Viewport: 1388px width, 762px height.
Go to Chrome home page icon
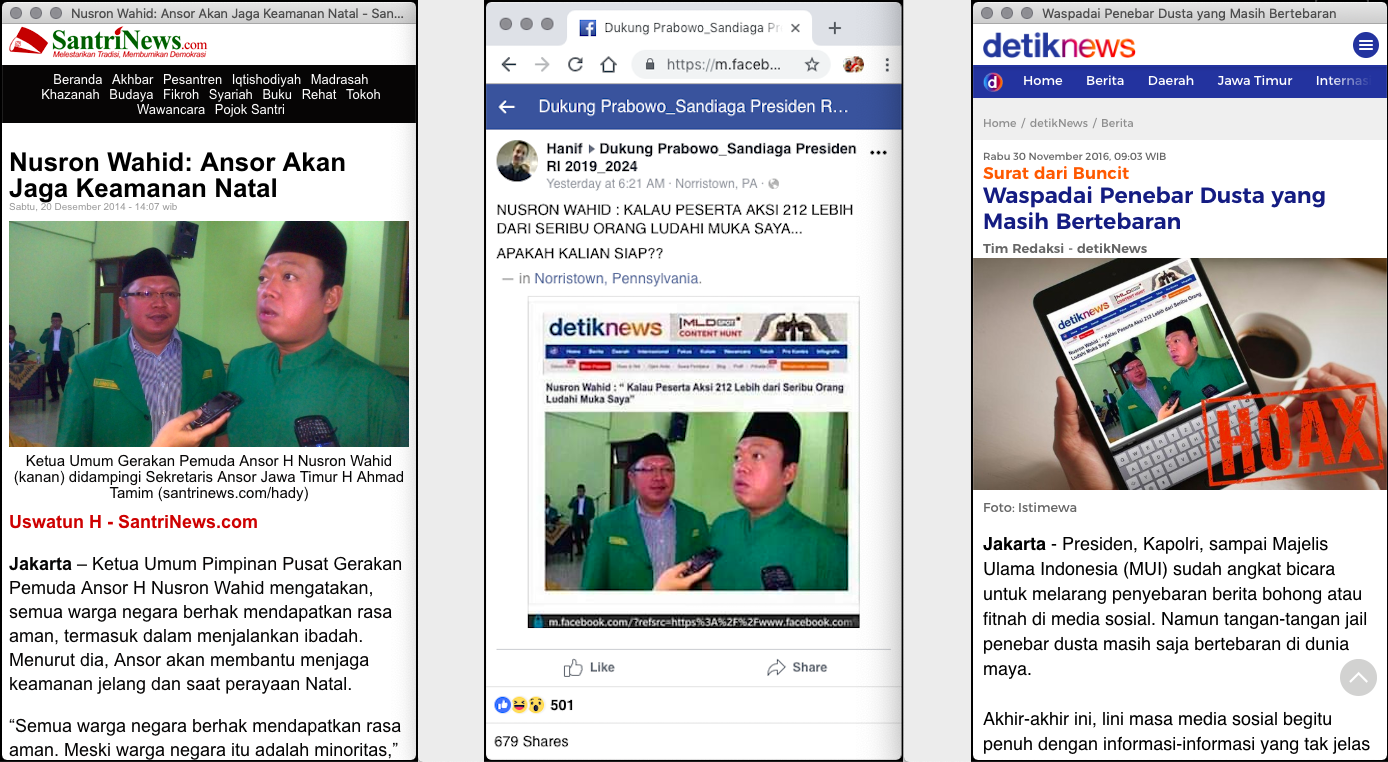(608, 65)
